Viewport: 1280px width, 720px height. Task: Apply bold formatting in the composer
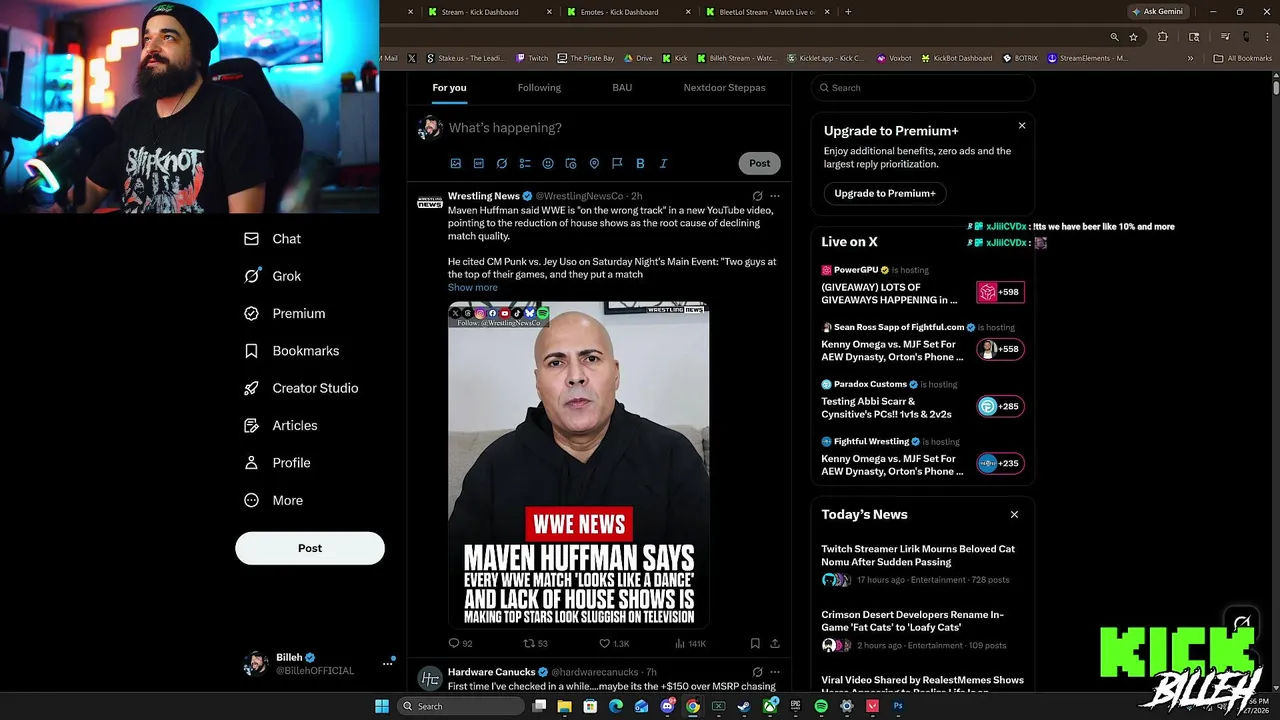640,163
